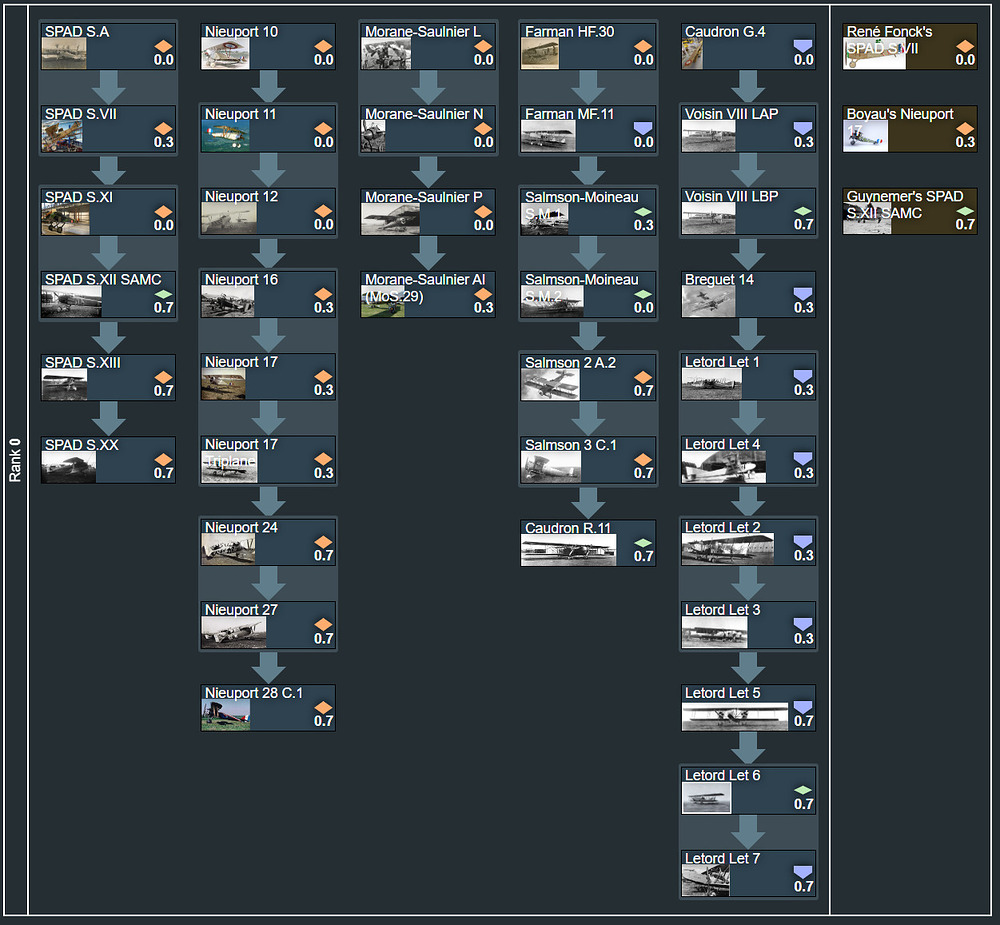
Task: Select the Nieuport 12 card
Action: 268,211
